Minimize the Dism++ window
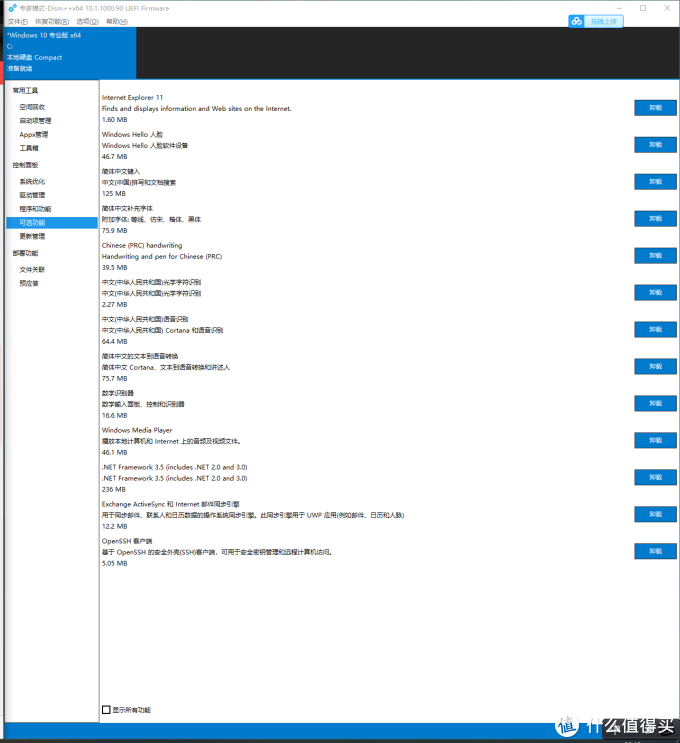Screen dimensions: 680x743 pos(619,8)
